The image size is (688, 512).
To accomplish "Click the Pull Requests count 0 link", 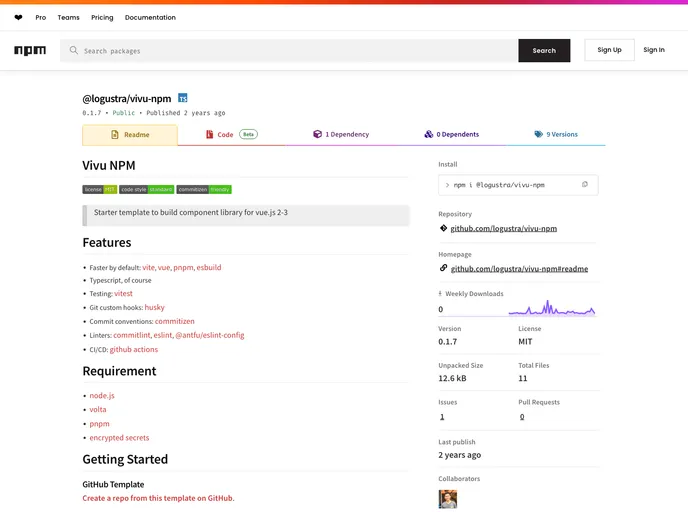I will (x=522, y=417).
